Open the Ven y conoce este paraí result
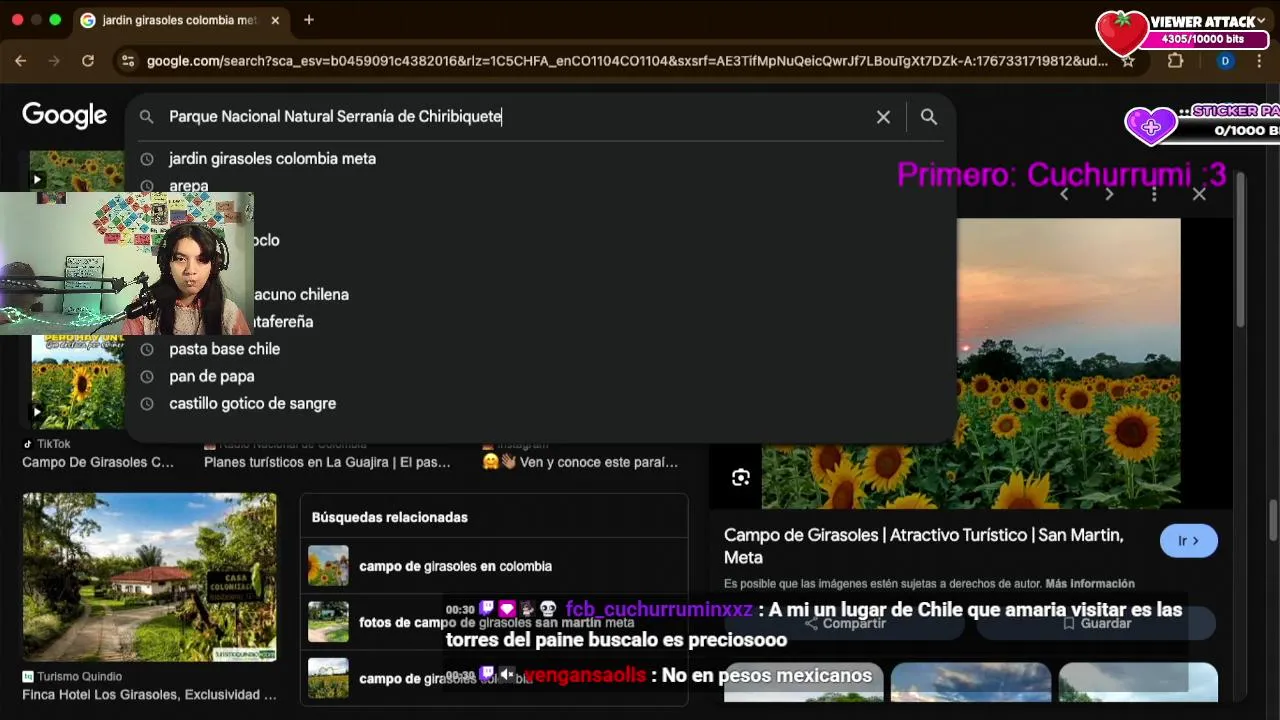This screenshot has height=720, width=1280. 580,462
